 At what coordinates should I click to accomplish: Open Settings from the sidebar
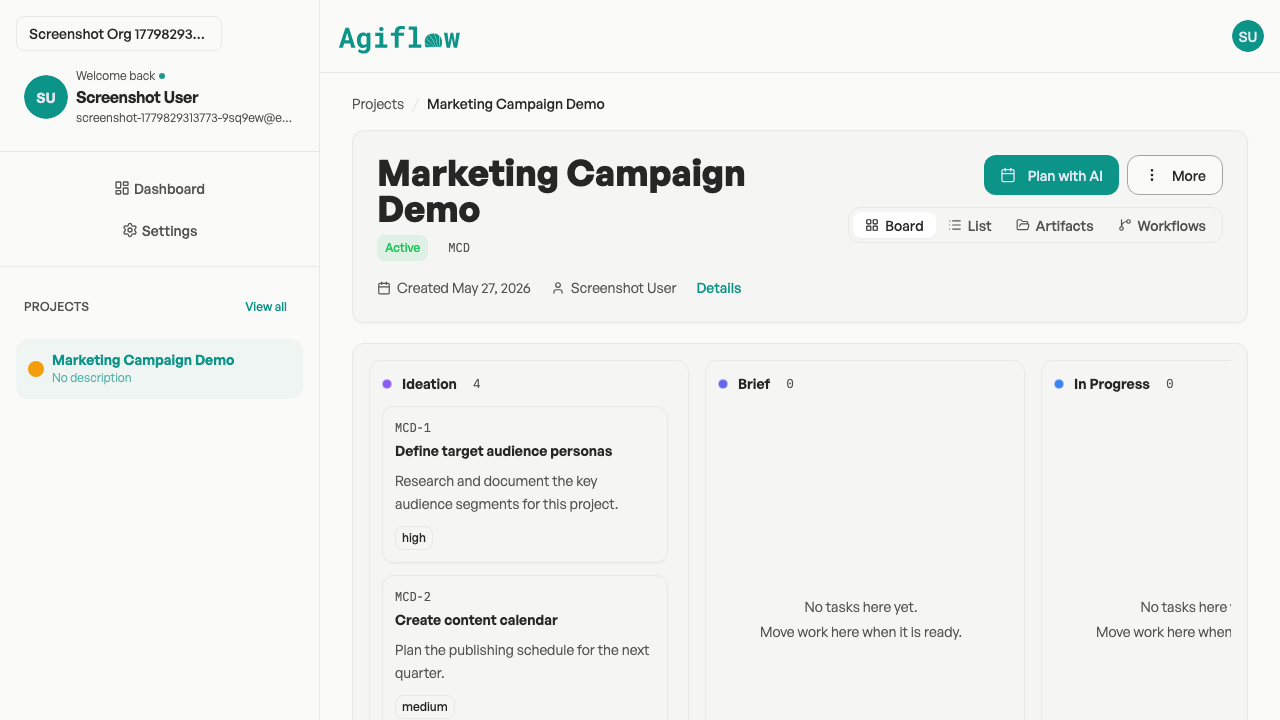pos(160,231)
